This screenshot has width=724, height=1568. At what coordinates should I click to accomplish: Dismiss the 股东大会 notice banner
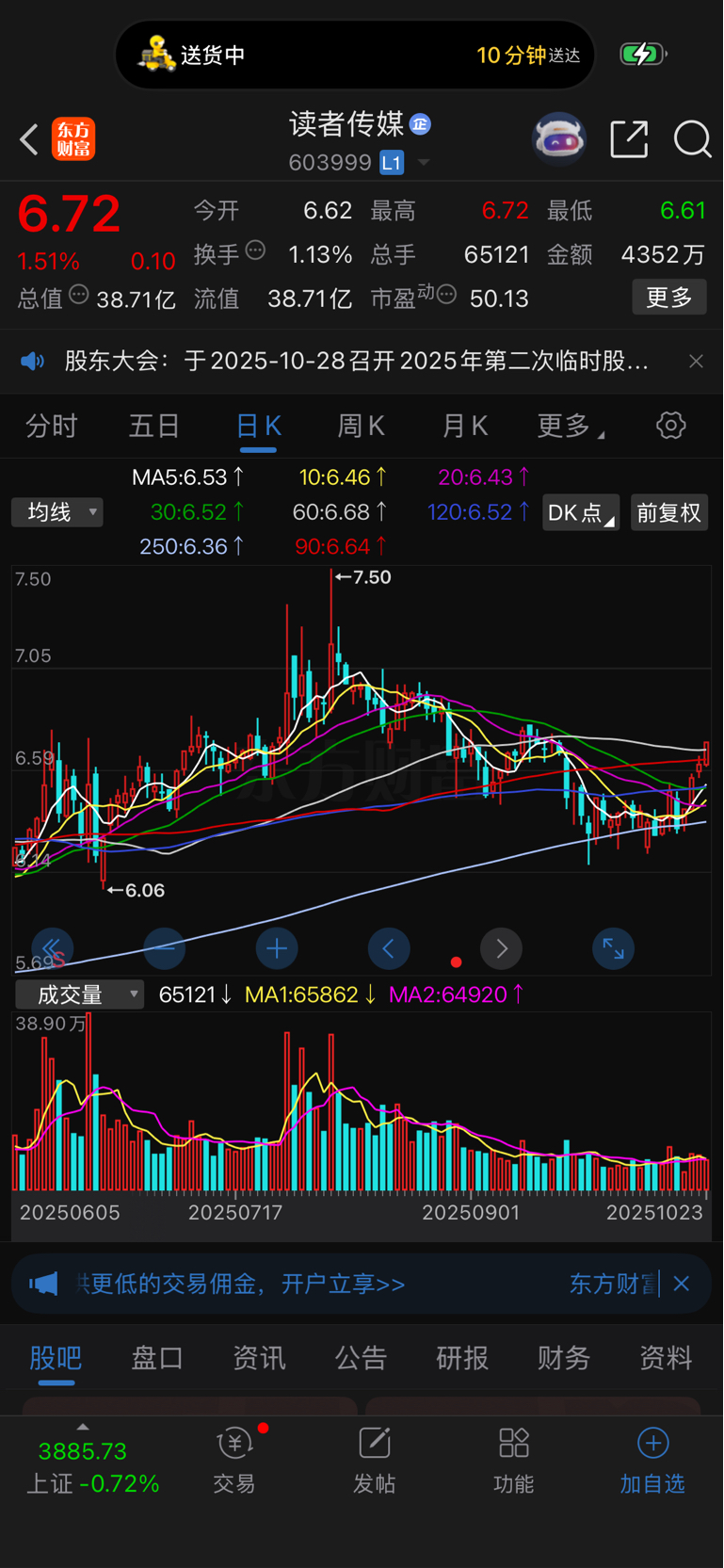(x=696, y=361)
